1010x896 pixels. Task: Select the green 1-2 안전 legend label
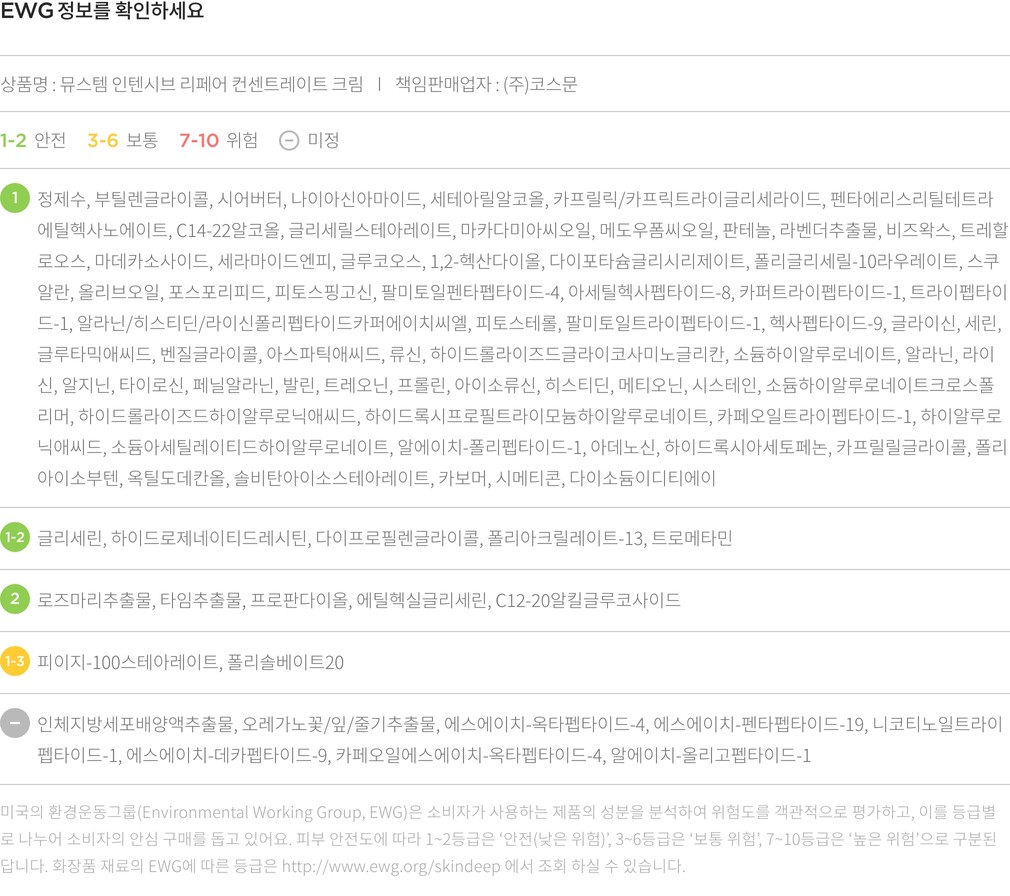pos(33,140)
